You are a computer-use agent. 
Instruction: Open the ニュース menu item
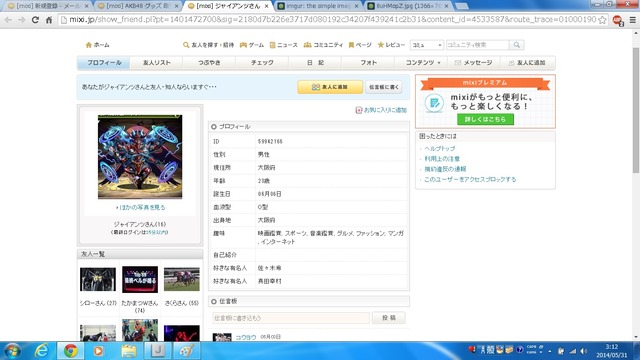(x=284, y=45)
